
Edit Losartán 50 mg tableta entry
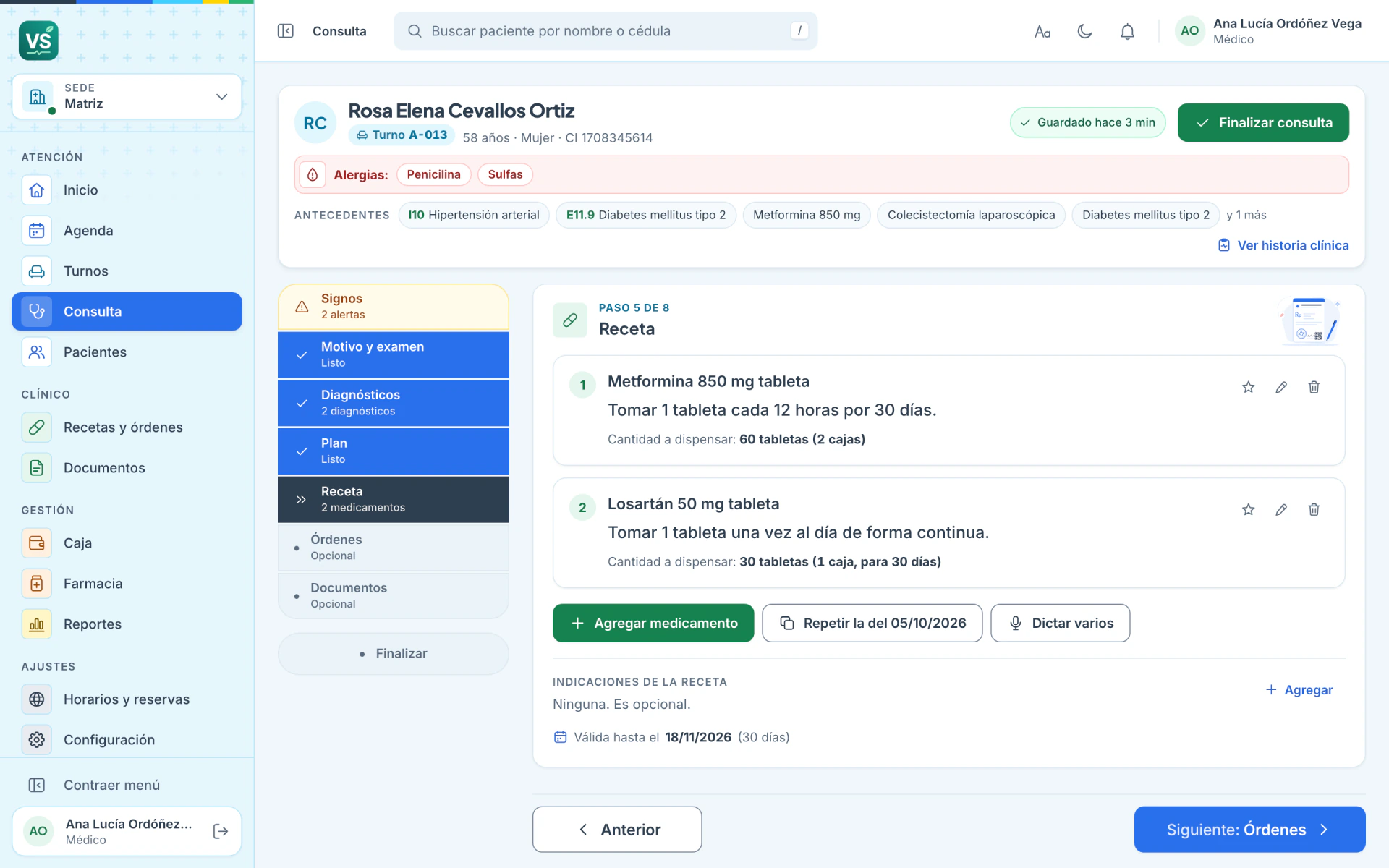click(1281, 509)
